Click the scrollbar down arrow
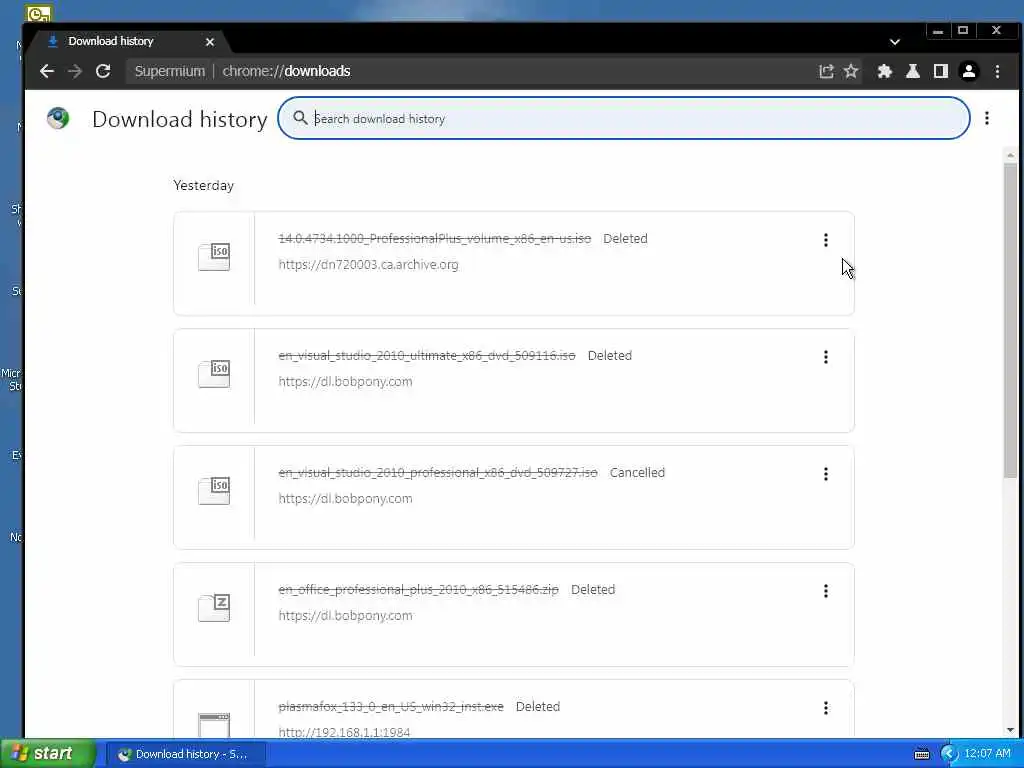Viewport: 1024px width, 768px height. point(1010,730)
